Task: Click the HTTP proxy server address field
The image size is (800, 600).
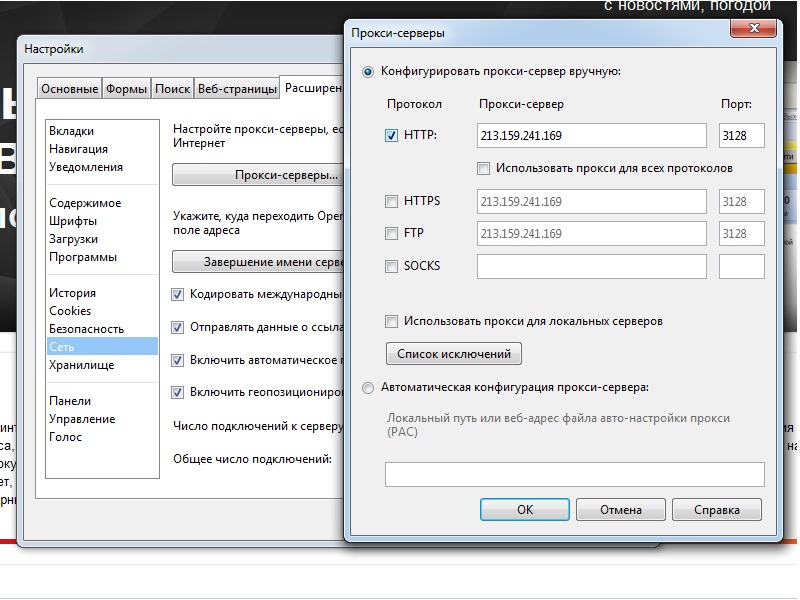Action: point(591,135)
